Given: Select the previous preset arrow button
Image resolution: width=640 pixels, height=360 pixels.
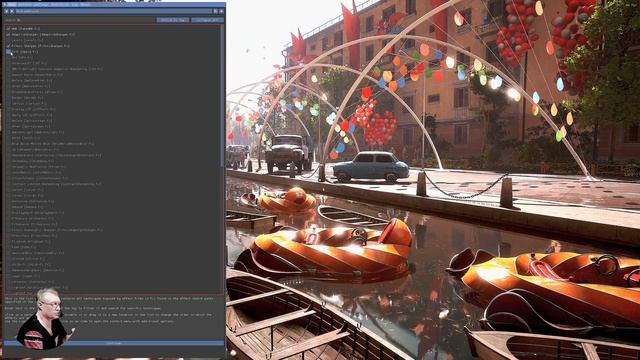Looking at the screenshot, I should (x=7, y=11).
